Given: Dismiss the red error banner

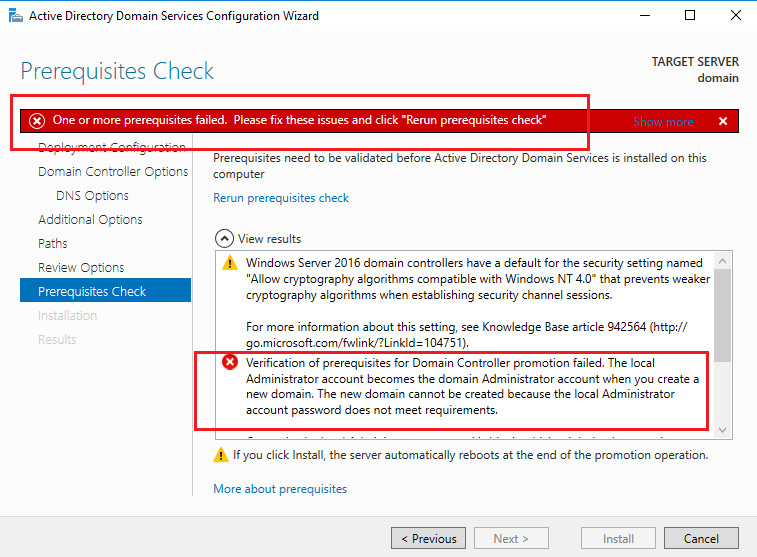Looking at the screenshot, I should 723,121.
